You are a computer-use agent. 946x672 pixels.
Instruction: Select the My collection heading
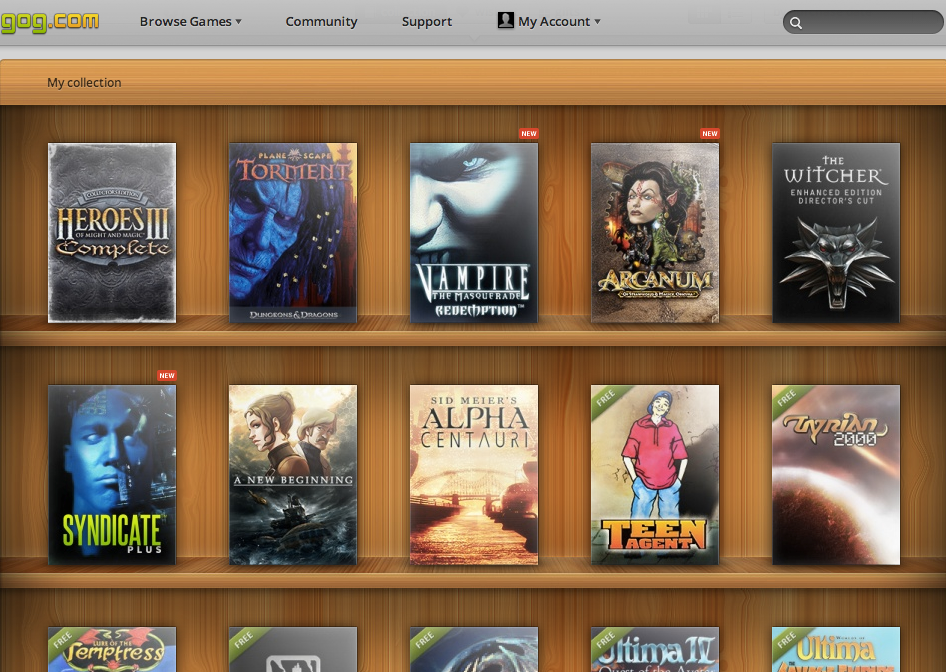(84, 83)
